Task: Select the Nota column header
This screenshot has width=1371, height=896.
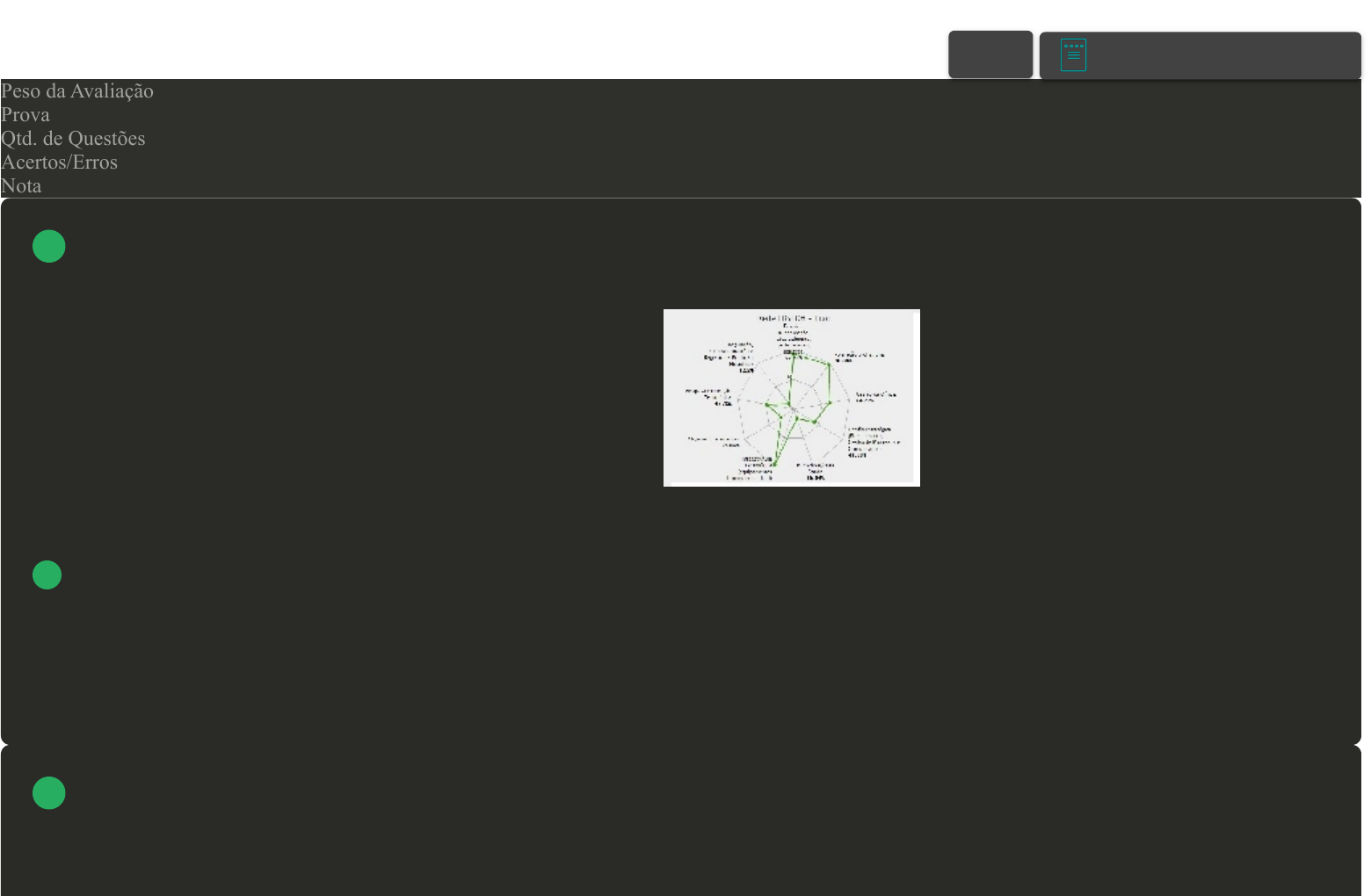Action: point(21,186)
